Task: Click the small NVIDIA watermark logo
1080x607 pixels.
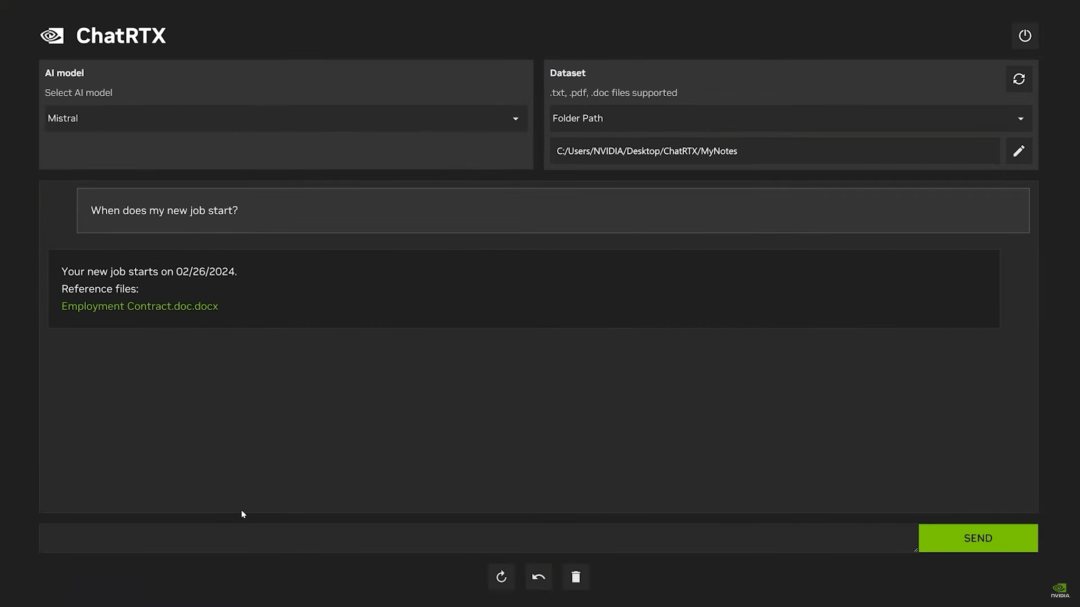Action: tap(1059, 591)
